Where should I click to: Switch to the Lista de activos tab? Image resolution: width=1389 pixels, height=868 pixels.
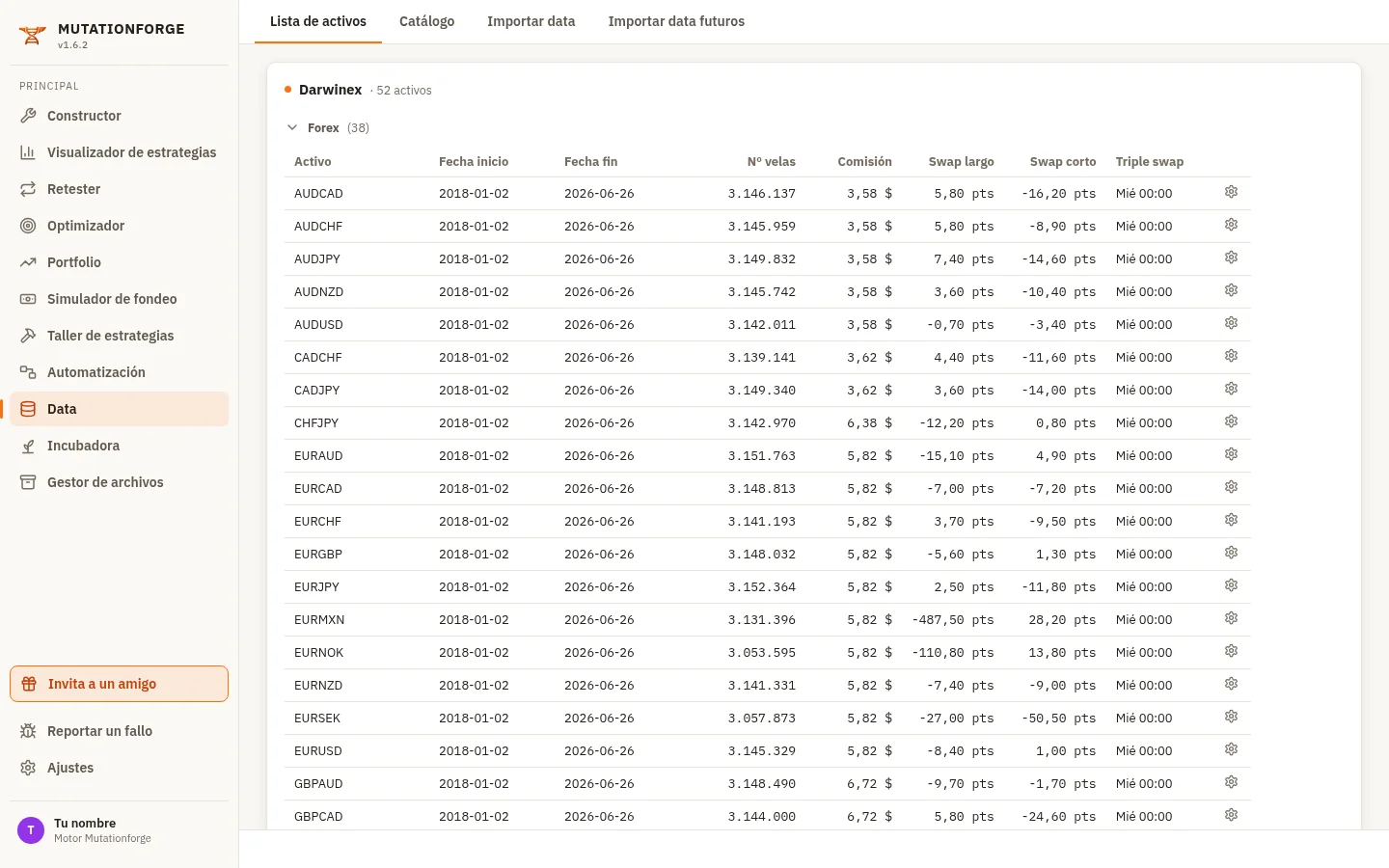(x=318, y=21)
